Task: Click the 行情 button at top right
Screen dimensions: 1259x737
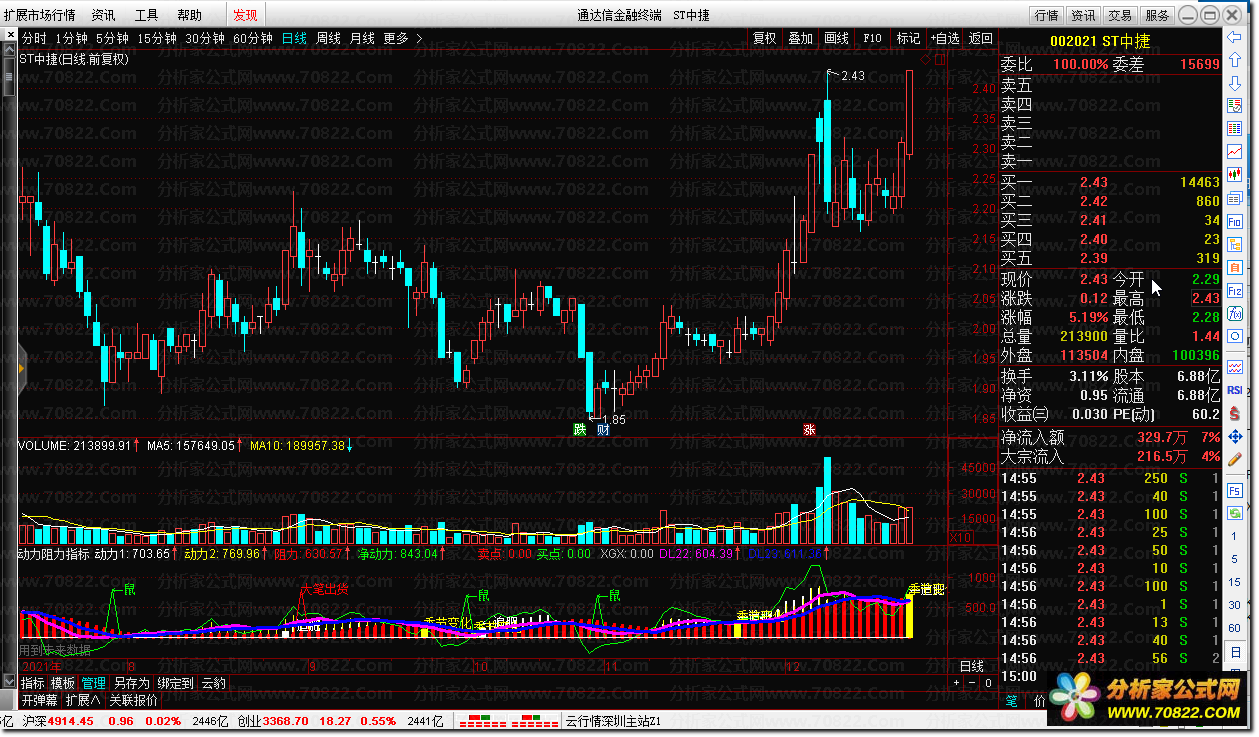Action: pyautogui.click(x=1047, y=15)
